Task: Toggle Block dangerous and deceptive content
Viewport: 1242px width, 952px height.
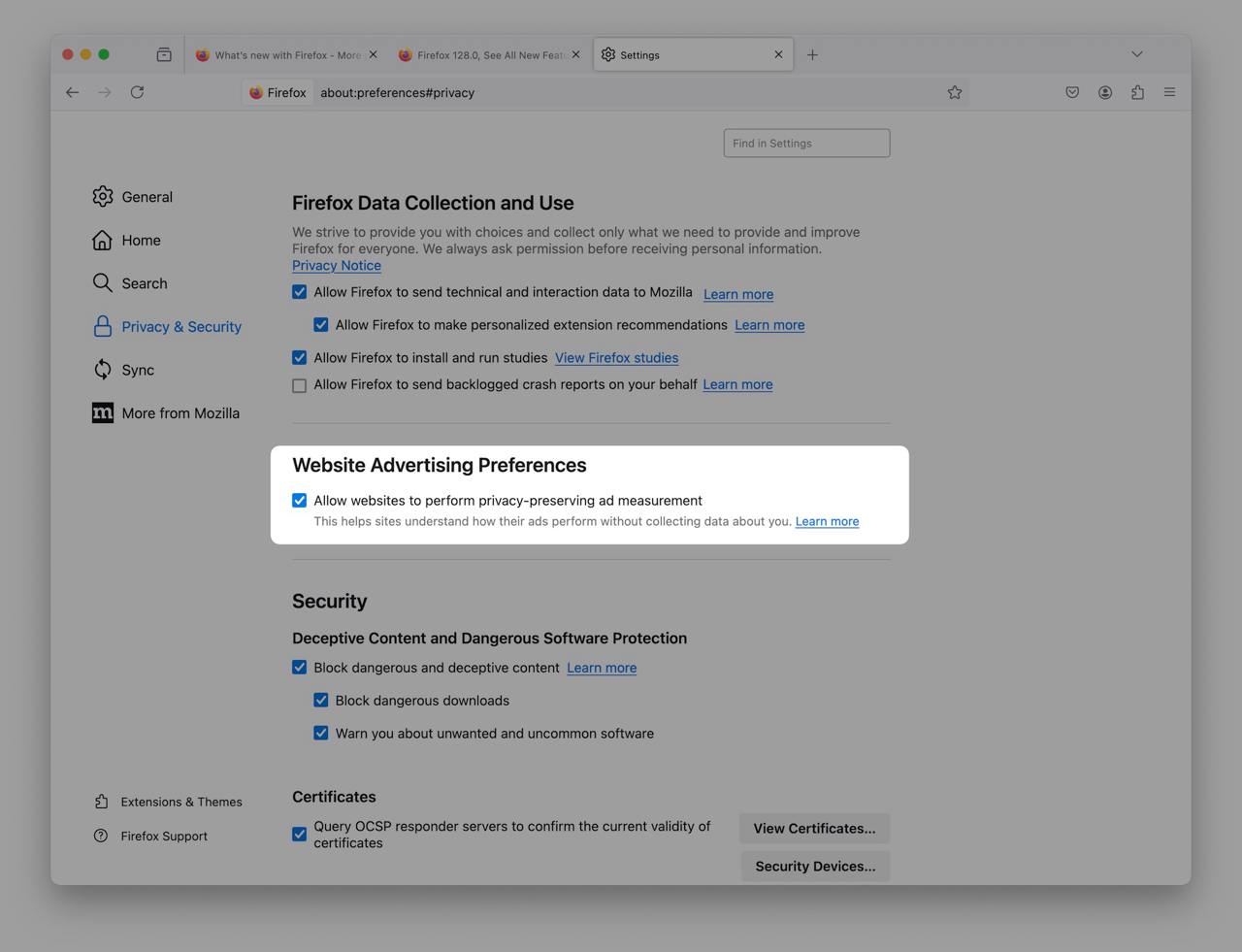Action: pos(300,668)
